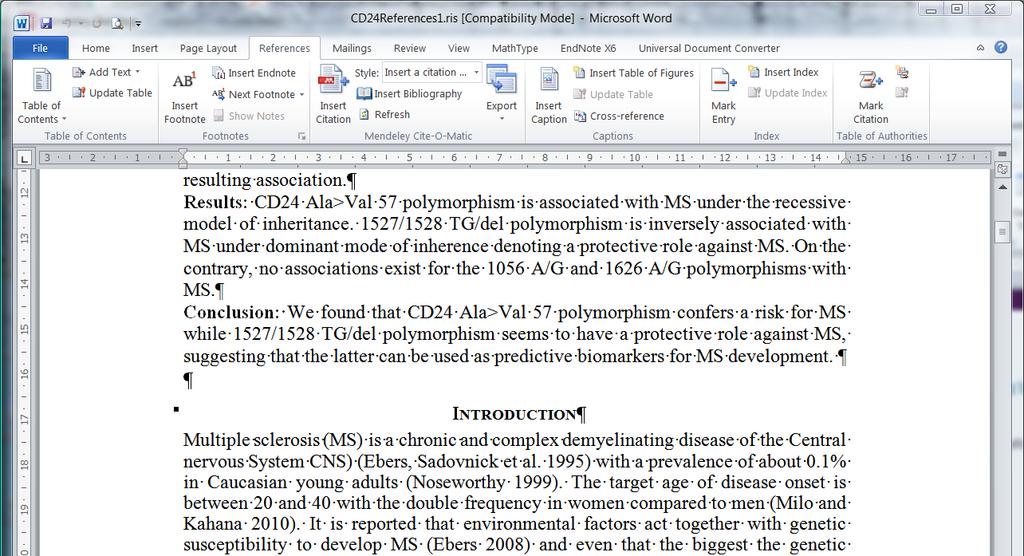Click Insert Bibliography in Mendeley group
Image resolution: width=1024 pixels, height=556 pixels.
[x=409, y=93]
